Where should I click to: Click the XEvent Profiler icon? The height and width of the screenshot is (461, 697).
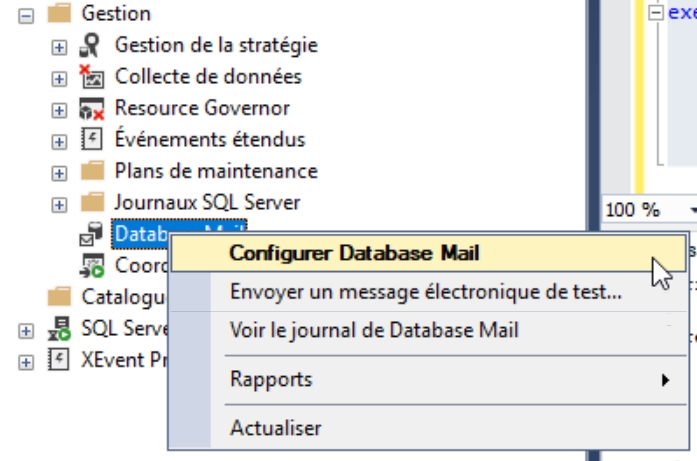(60, 360)
